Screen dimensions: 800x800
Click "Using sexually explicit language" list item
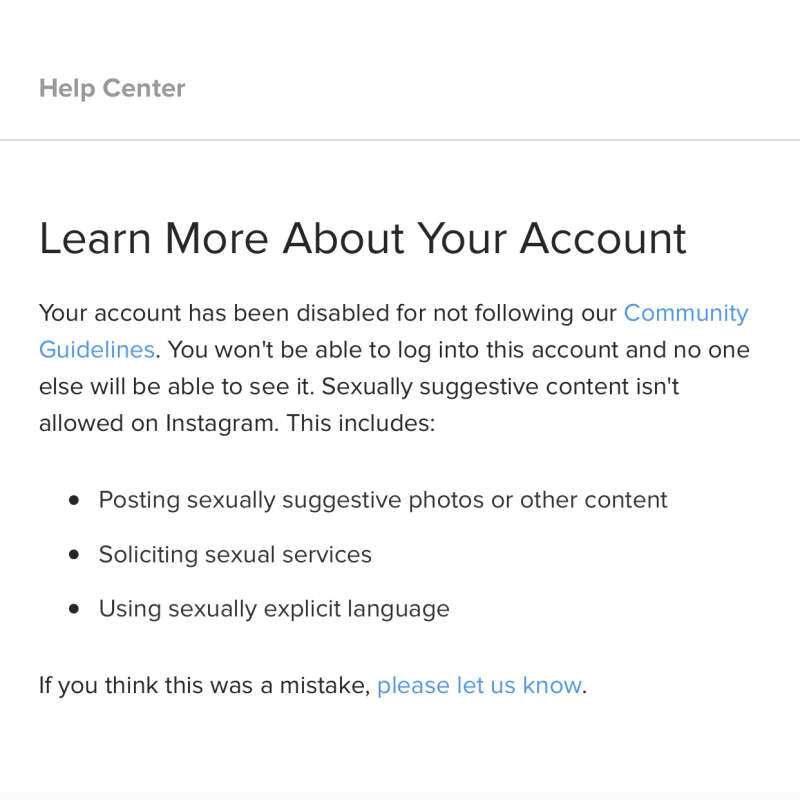tap(273, 608)
